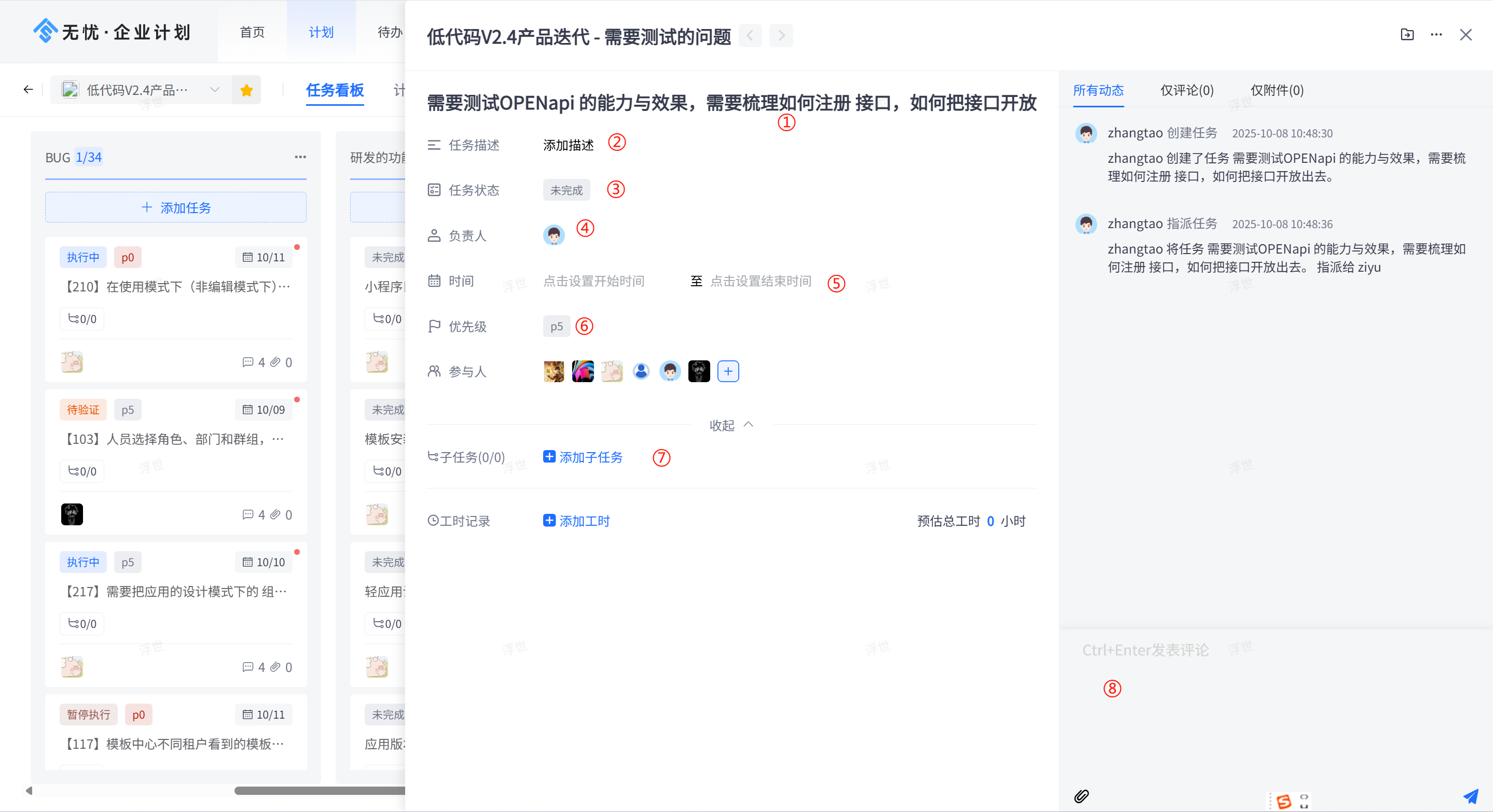Open priority p5 dropdown

pos(557,327)
